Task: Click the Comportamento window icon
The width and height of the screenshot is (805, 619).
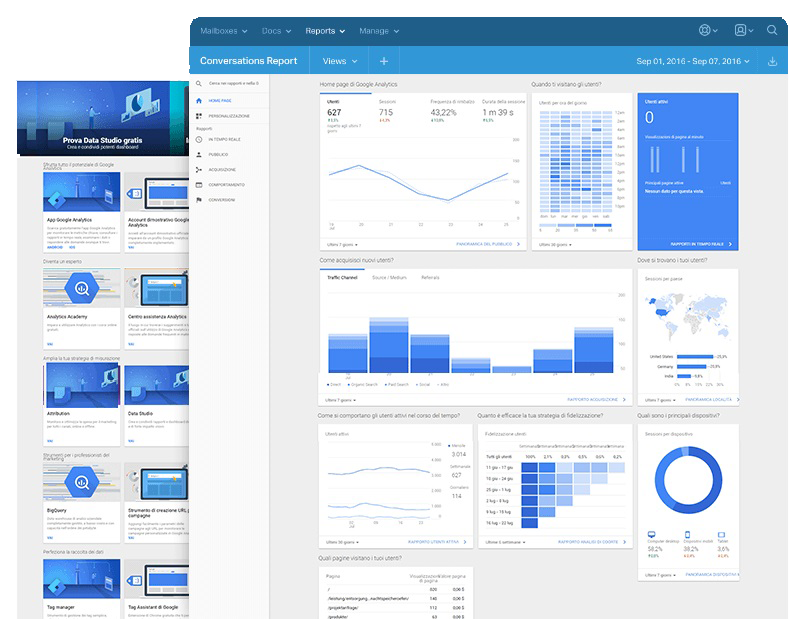Action: 199,185
